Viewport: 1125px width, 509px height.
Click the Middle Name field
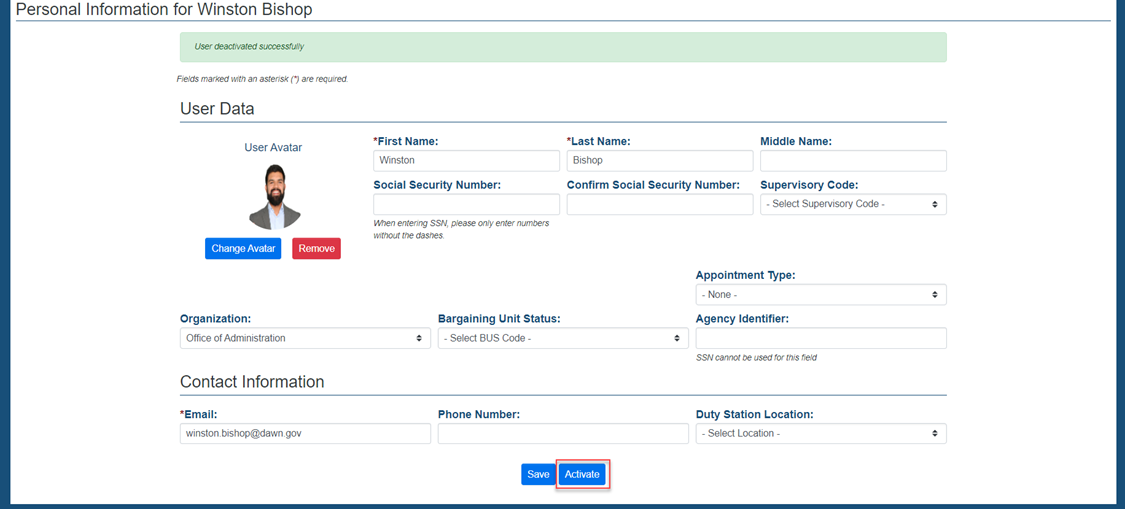click(x=854, y=161)
